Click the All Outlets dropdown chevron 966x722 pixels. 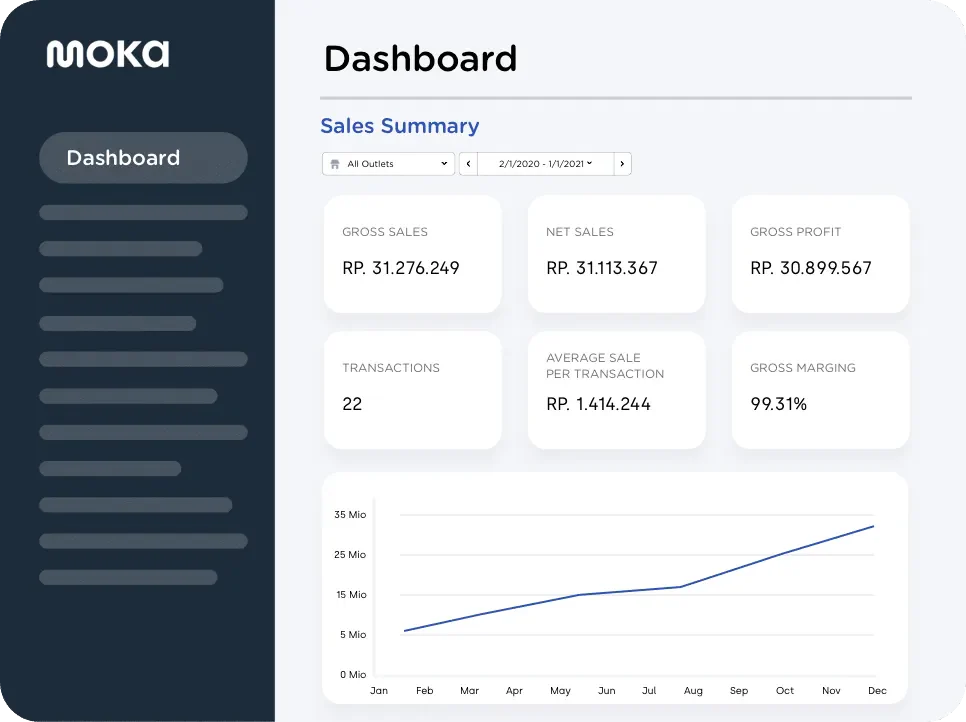click(444, 164)
